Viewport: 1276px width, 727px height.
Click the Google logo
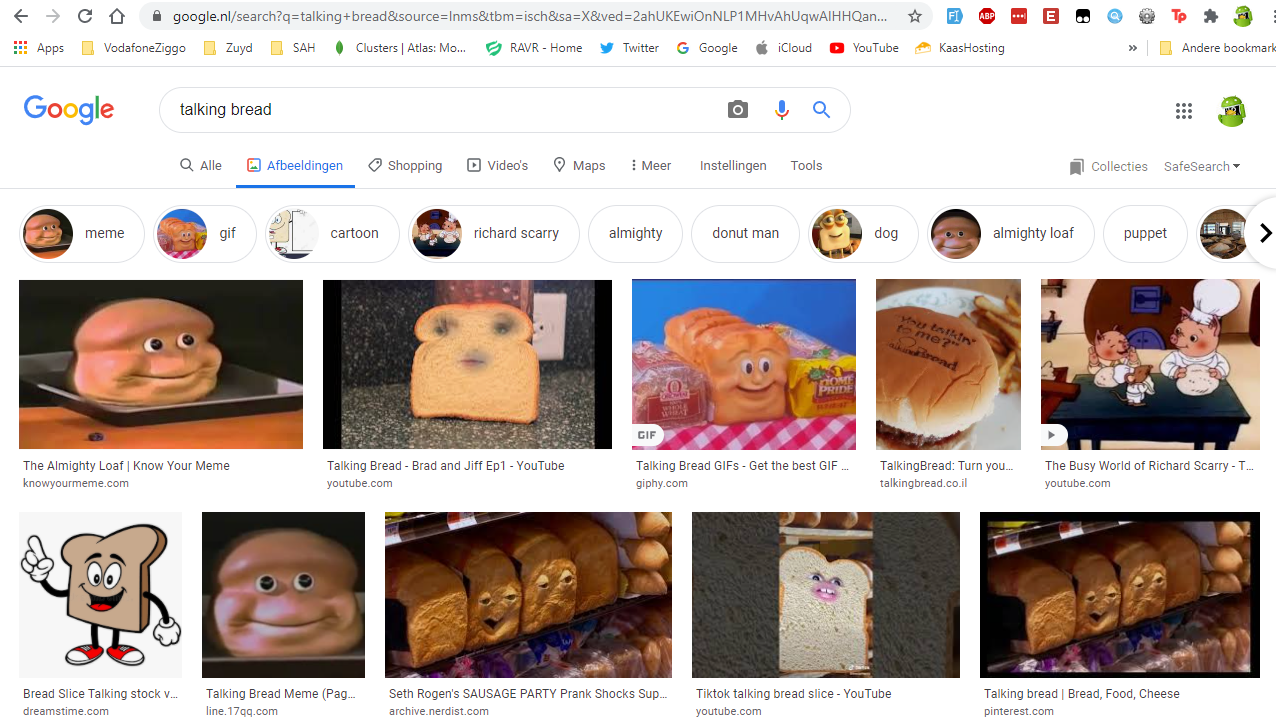pyautogui.click(x=69, y=110)
